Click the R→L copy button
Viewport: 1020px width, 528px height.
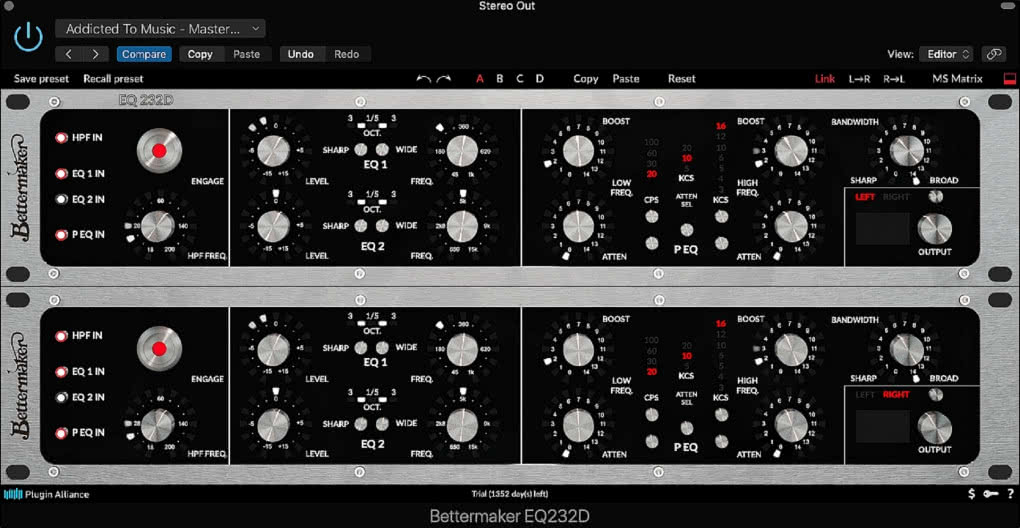click(x=894, y=79)
